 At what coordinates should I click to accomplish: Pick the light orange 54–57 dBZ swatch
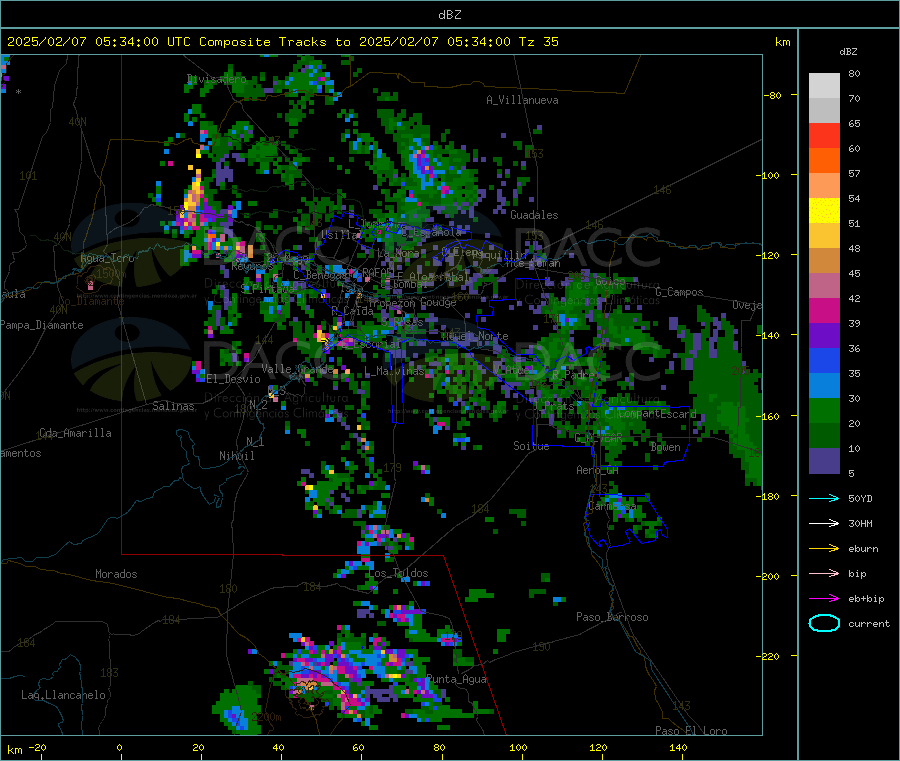click(x=824, y=186)
